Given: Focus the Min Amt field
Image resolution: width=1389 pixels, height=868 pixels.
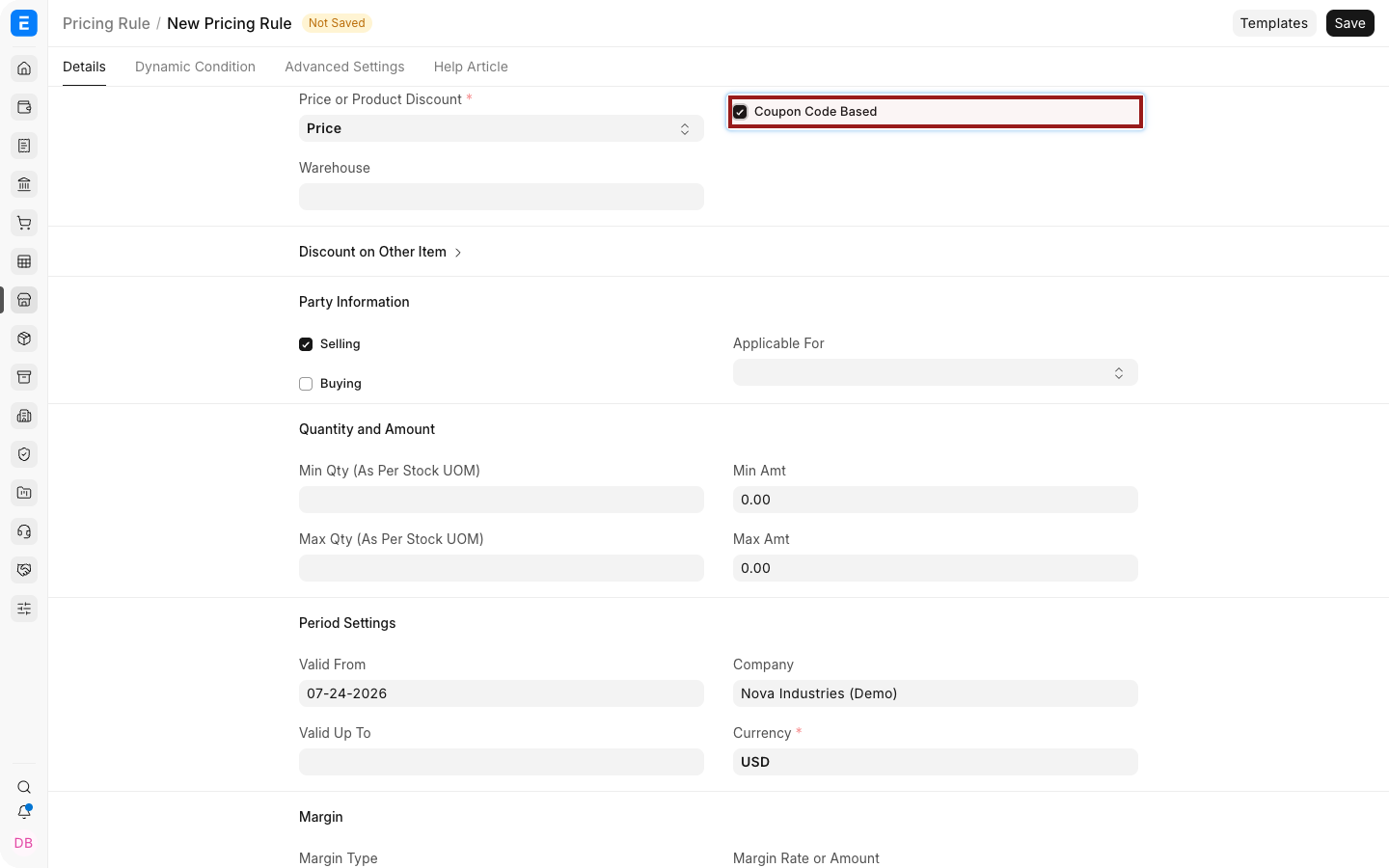Looking at the screenshot, I should [936, 500].
